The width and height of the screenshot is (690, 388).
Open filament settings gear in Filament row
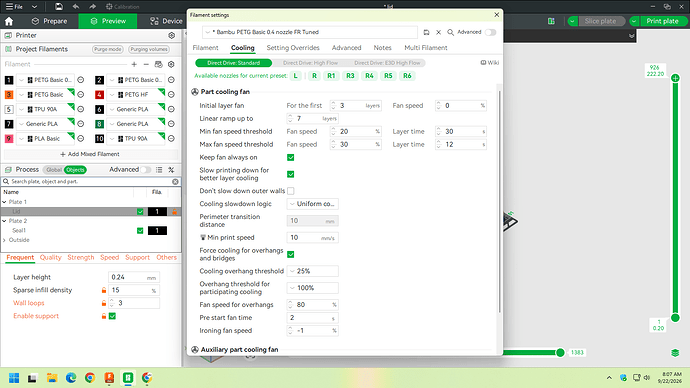[x=171, y=64]
